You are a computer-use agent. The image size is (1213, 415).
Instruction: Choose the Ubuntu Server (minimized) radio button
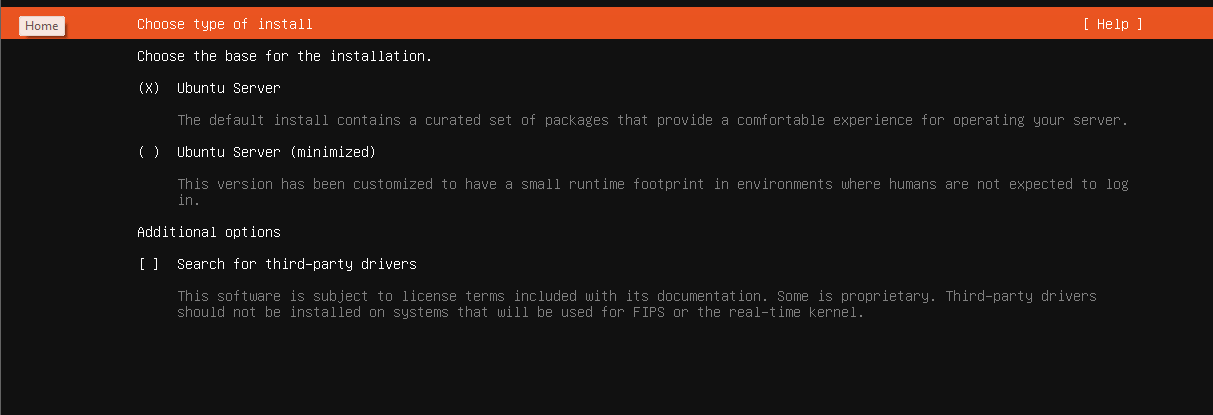(x=149, y=152)
